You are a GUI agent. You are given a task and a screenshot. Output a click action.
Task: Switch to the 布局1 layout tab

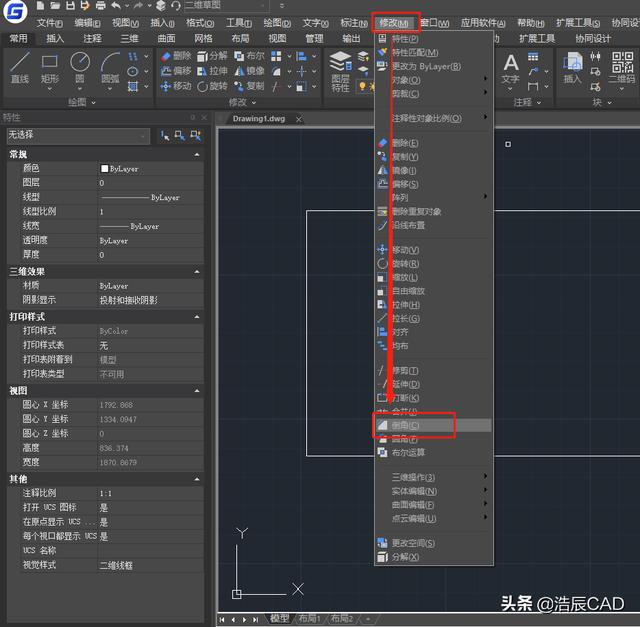tap(309, 618)
